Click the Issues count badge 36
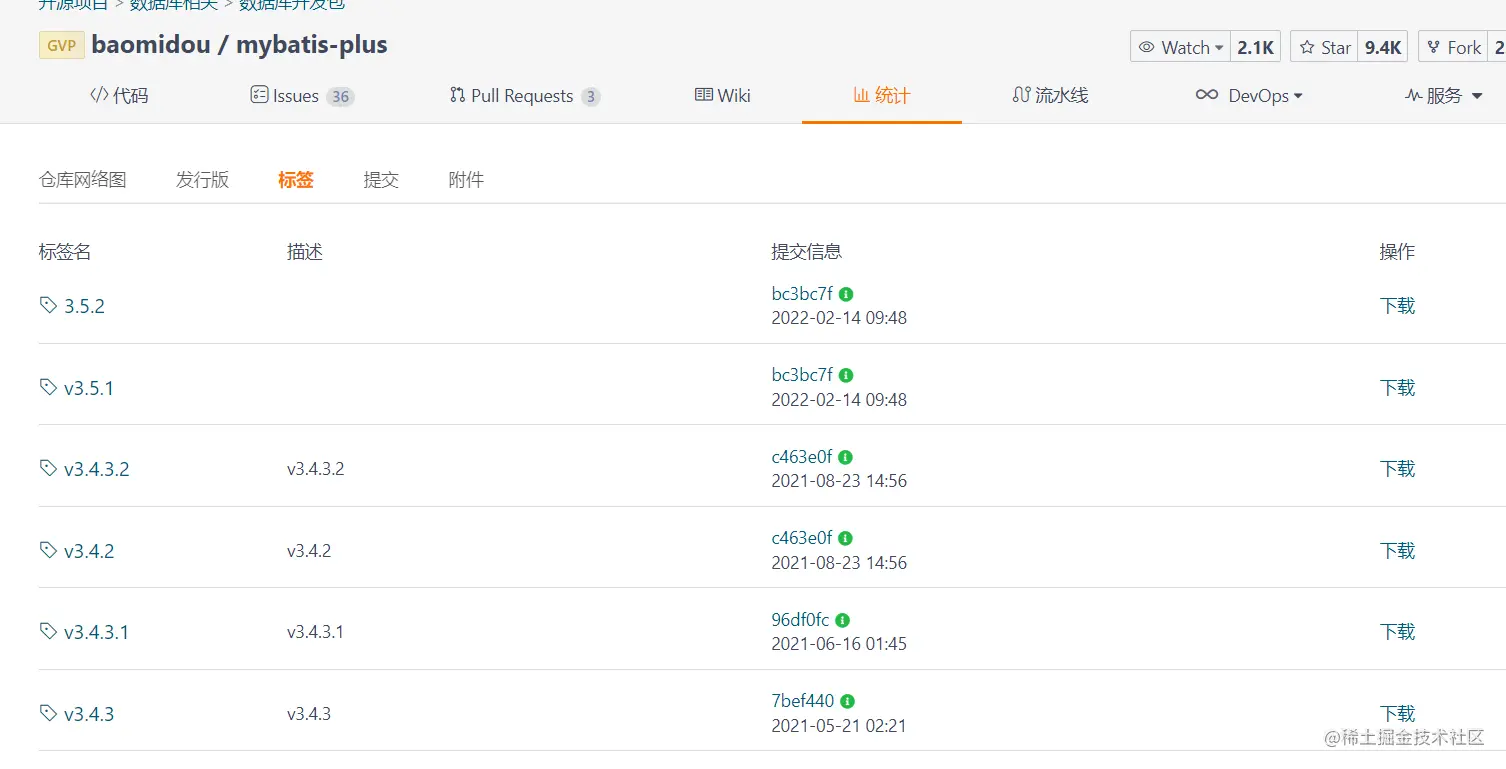This screenshot has width=1506, height=769. coord(341,97)
